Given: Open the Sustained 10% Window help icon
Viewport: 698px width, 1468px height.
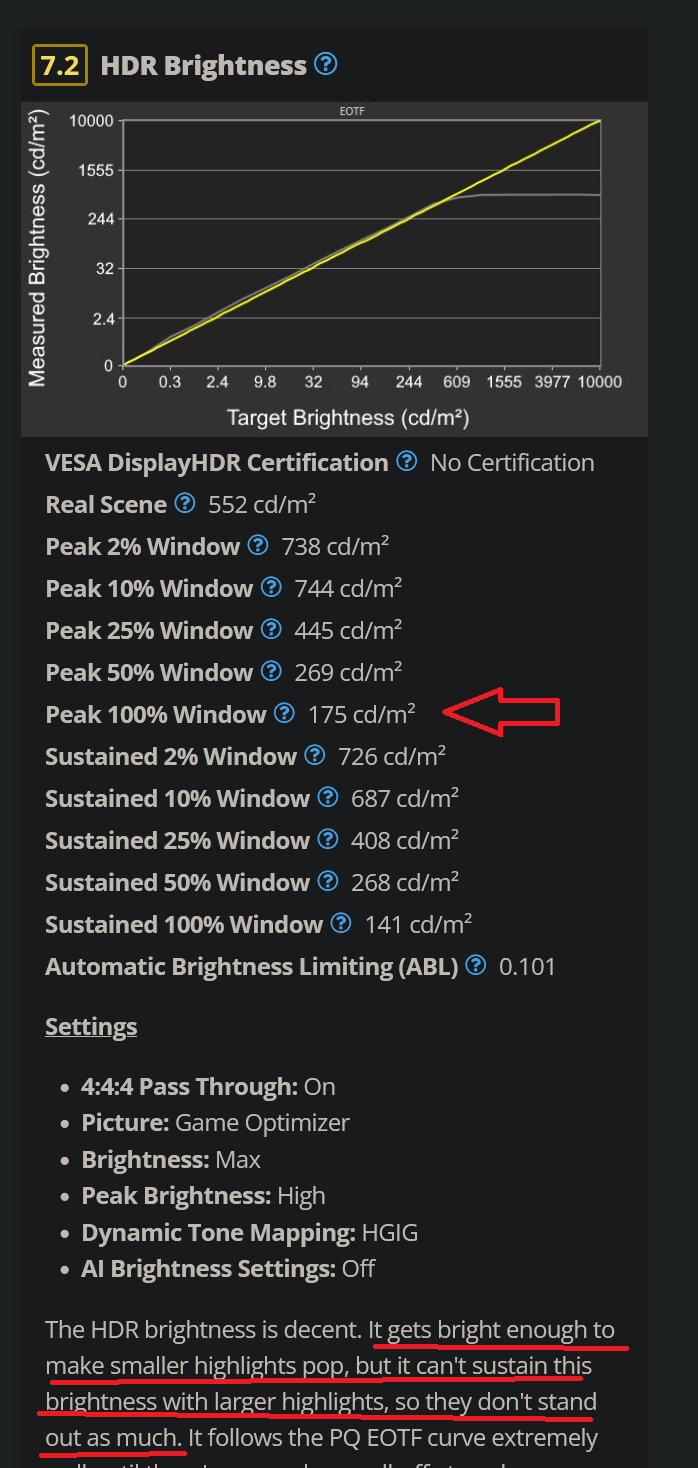Looking at the screenshot, I should 327,798.
